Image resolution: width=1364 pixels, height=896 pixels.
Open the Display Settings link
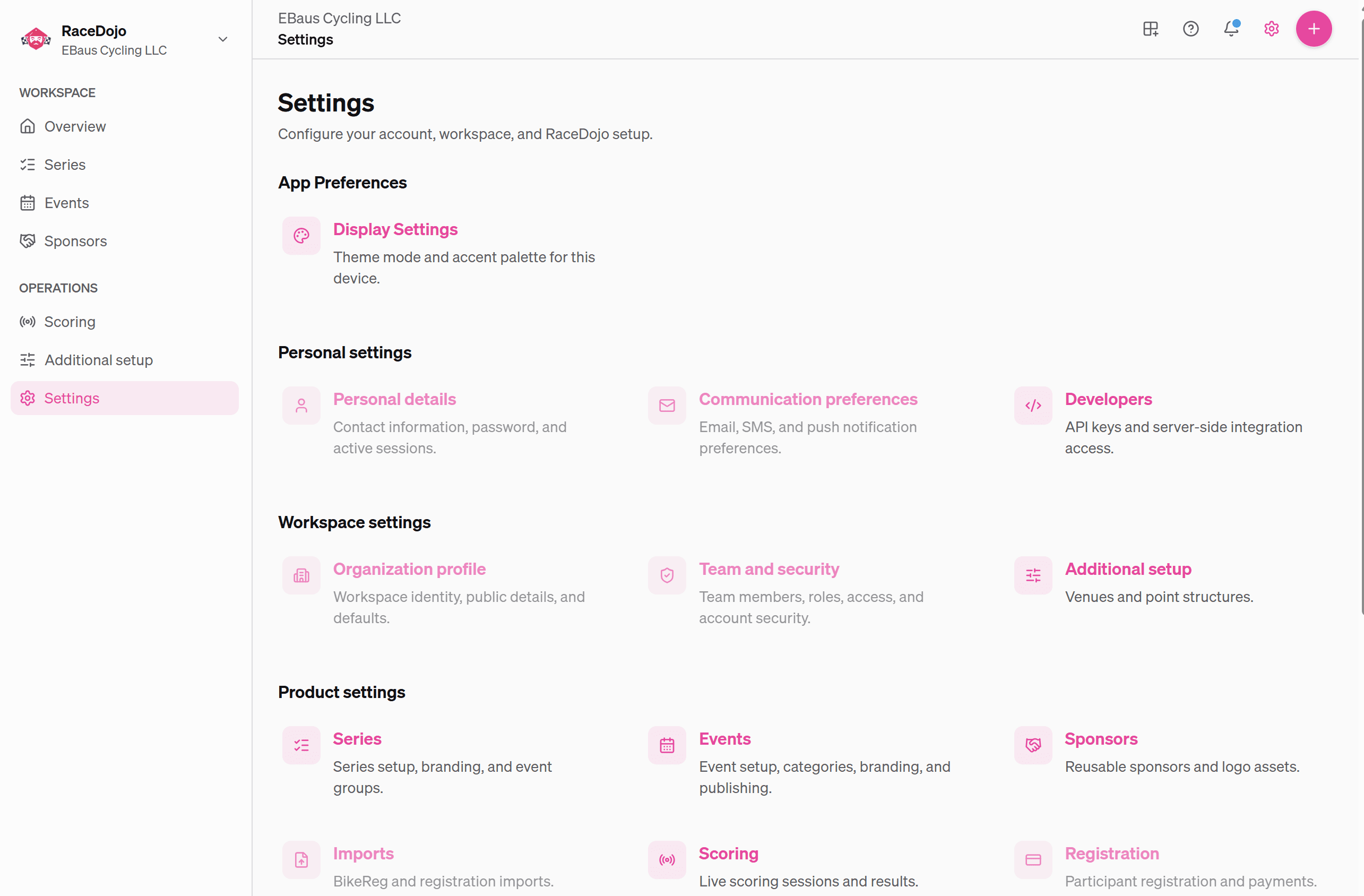point(395,229)
